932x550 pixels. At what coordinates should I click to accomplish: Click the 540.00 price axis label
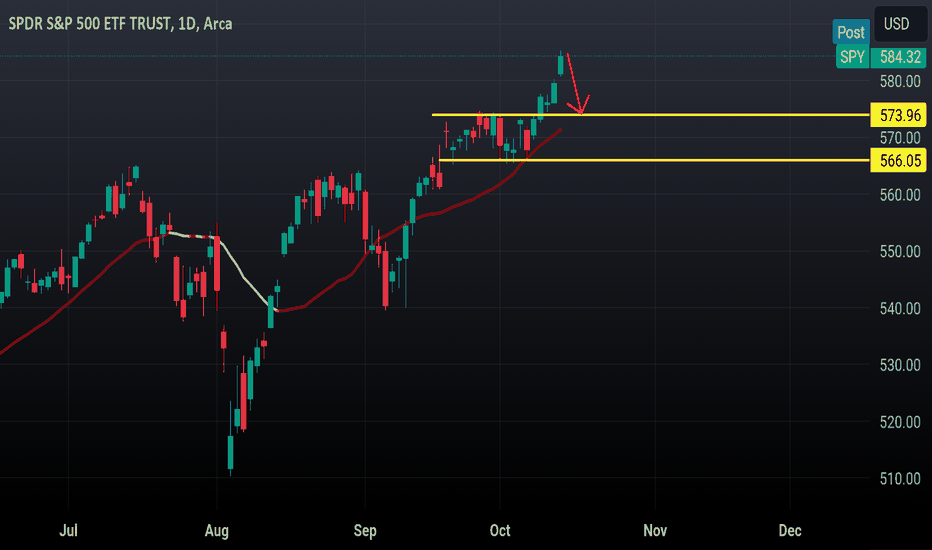[900, 309]
